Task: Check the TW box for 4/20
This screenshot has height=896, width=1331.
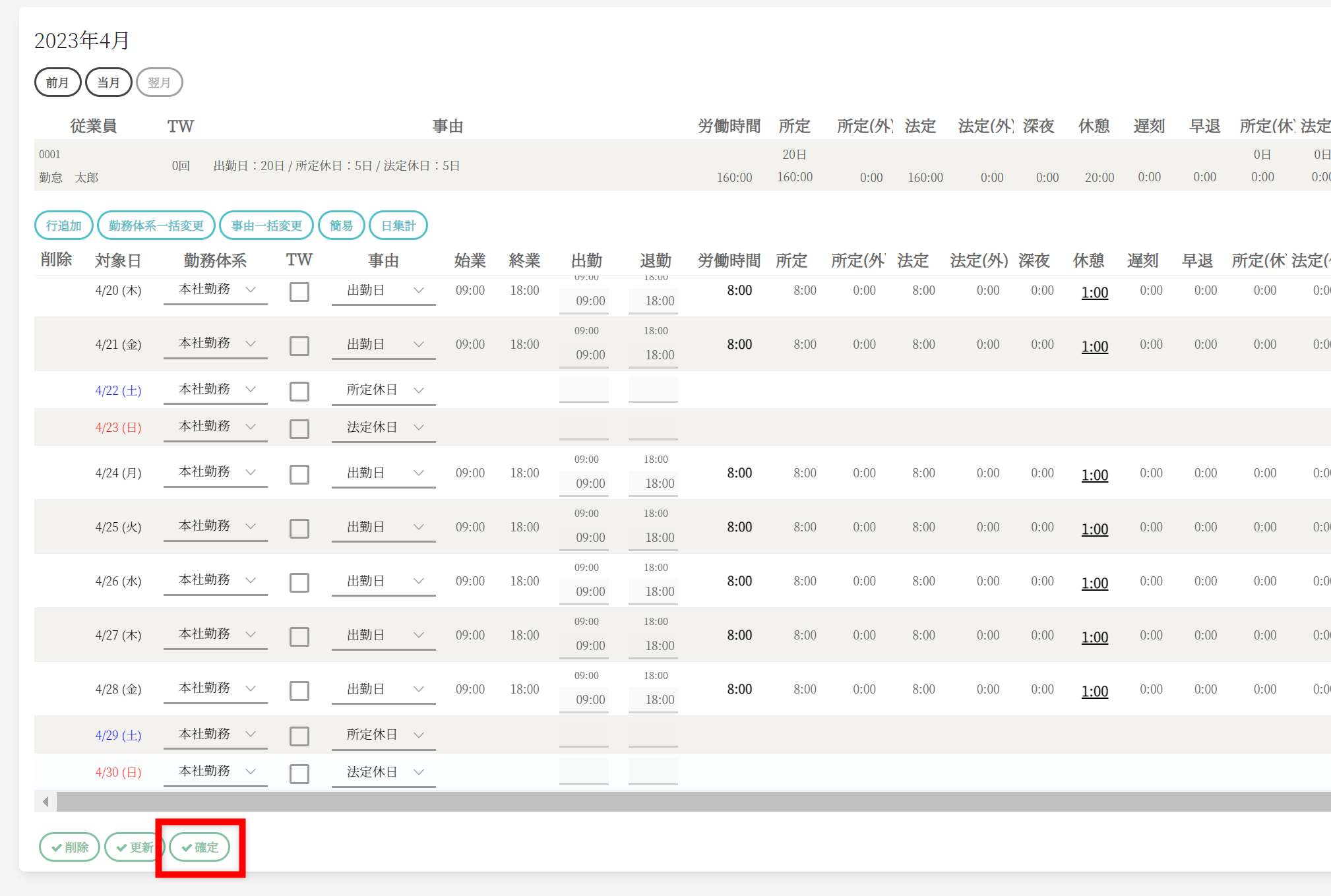Action: click(x=299, y=291)
